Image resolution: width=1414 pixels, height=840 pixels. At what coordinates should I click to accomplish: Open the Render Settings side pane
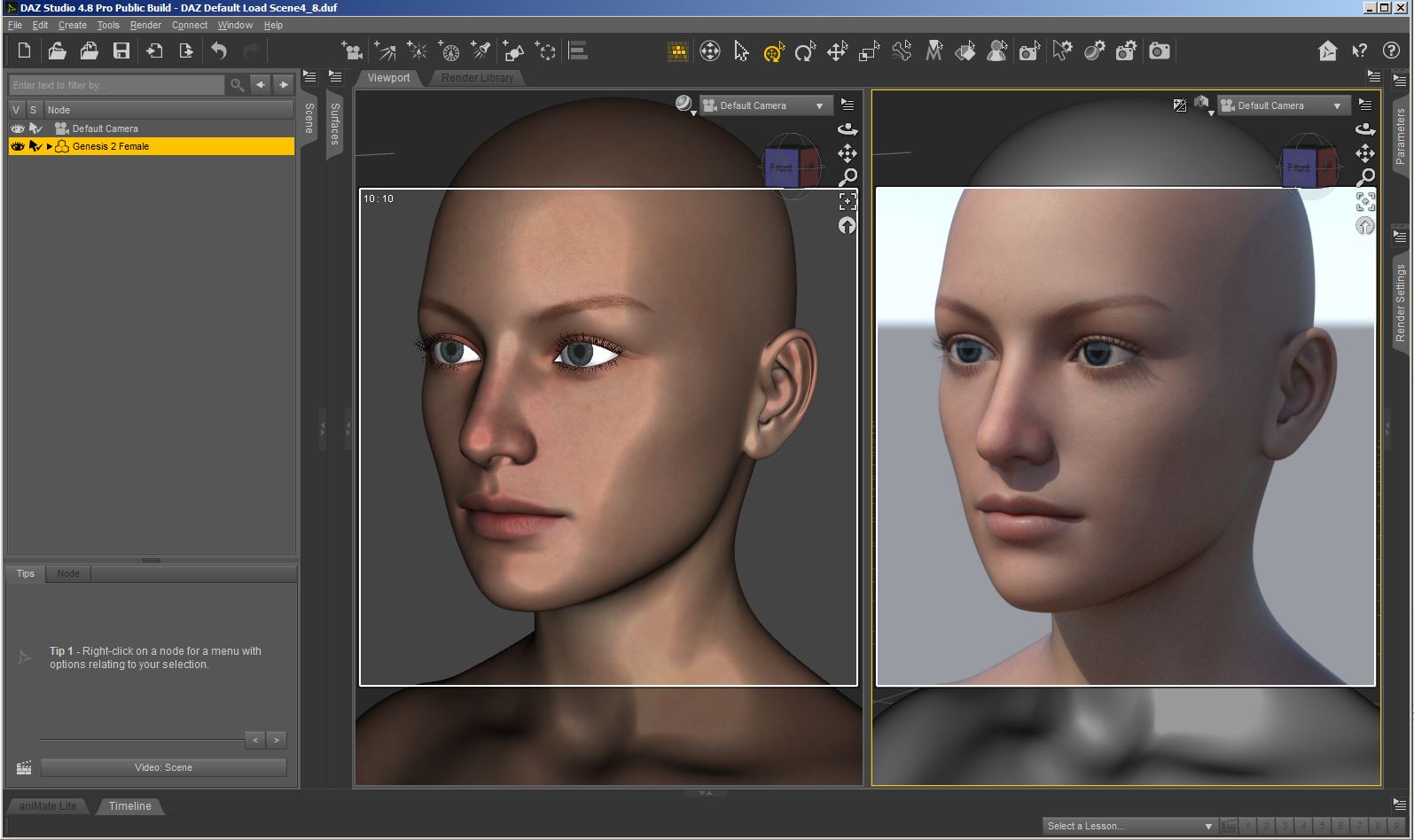tap(1401, 303)
